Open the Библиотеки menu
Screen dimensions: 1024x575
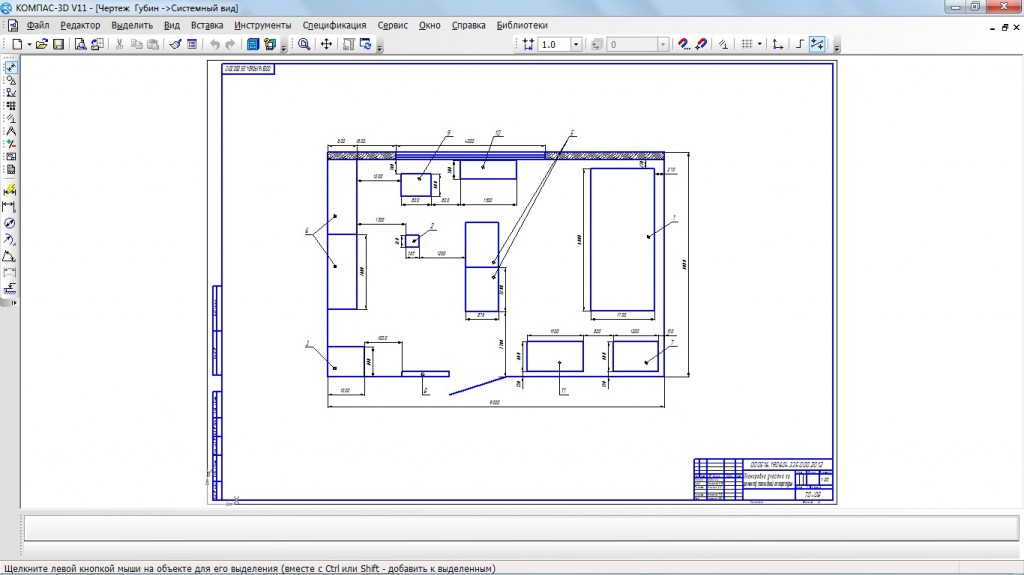522,25
